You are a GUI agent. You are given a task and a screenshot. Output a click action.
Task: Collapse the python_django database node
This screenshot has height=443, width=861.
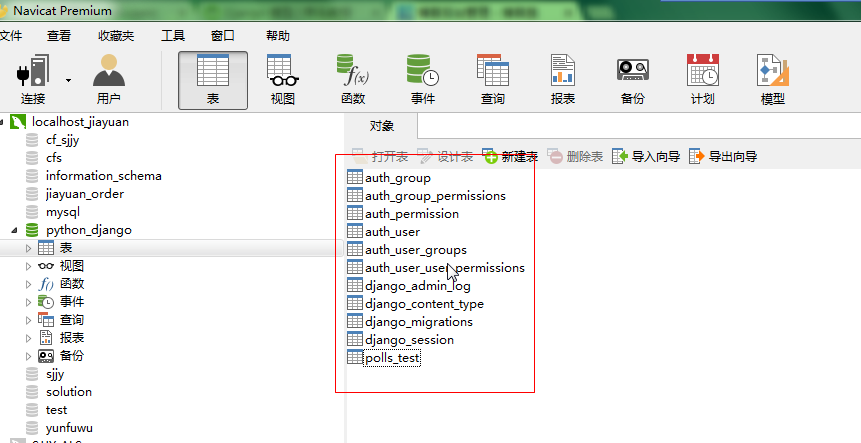coord(14,230)
